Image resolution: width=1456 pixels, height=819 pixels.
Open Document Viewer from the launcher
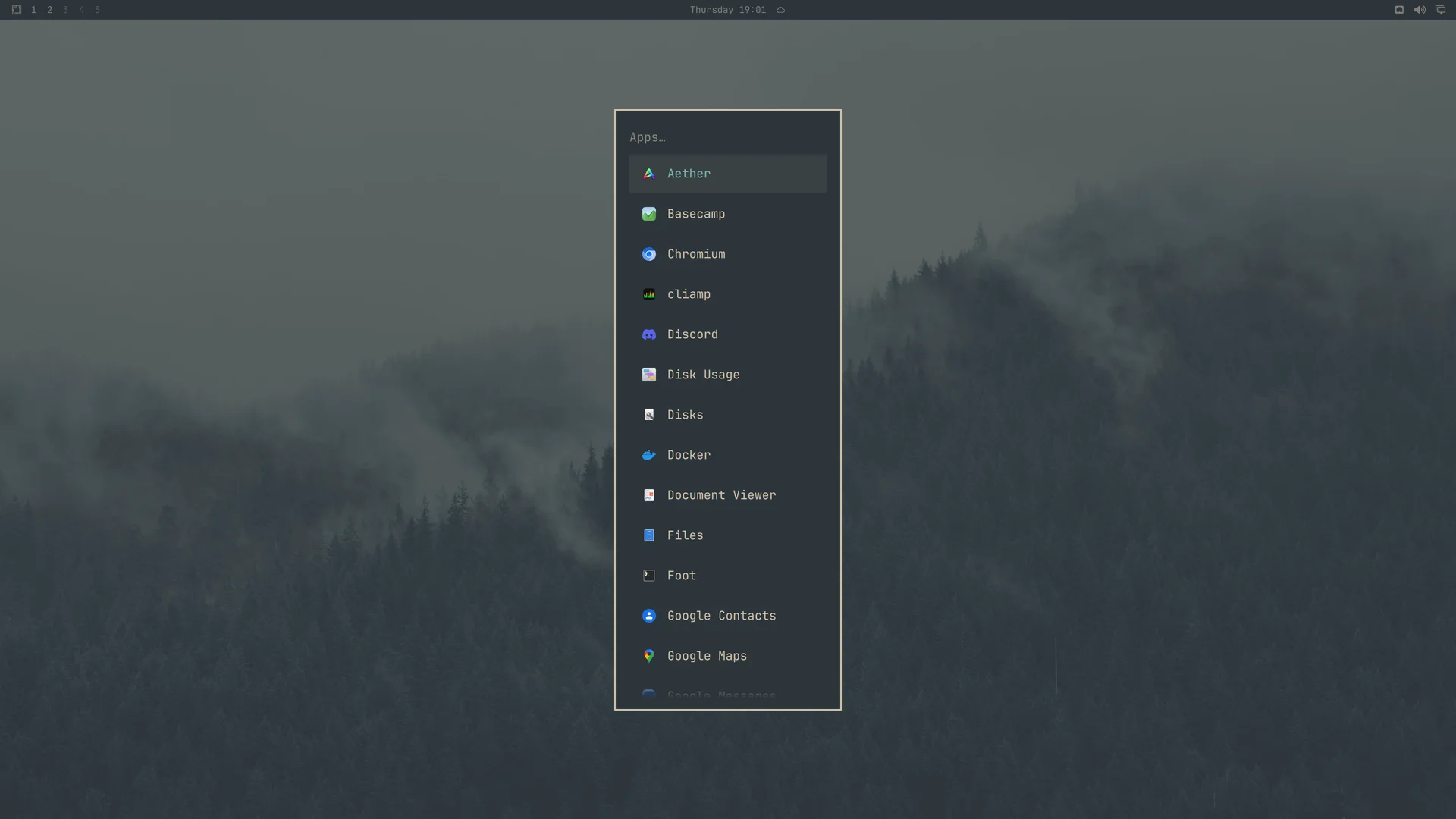[x=728, y=495]
